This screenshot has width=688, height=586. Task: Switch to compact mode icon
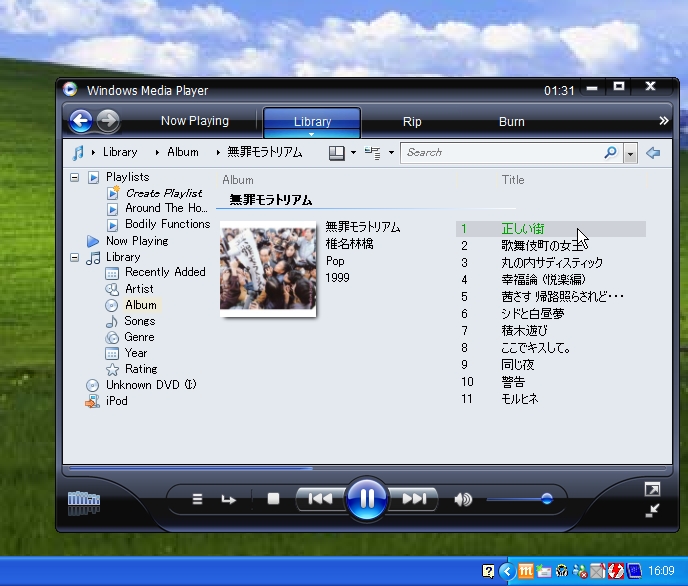coord(652,510)
